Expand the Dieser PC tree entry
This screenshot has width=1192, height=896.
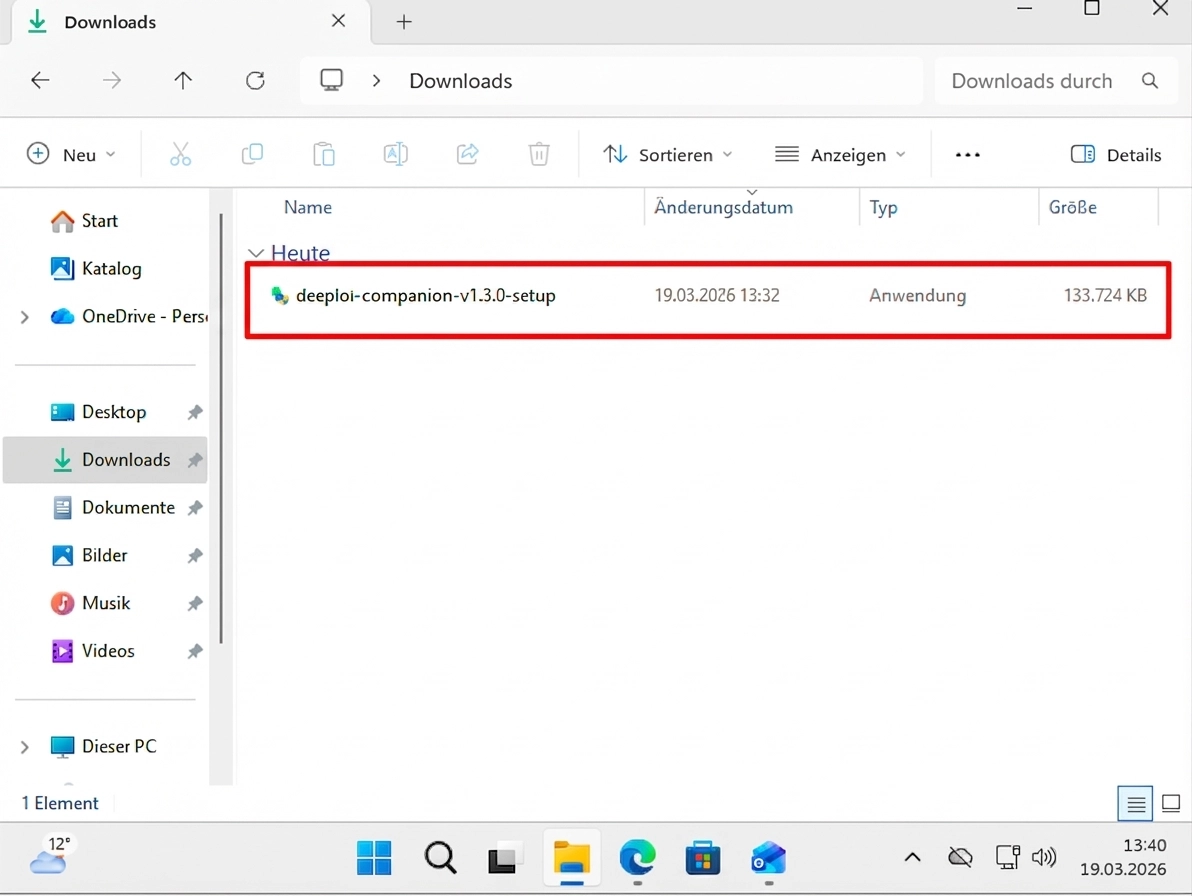[24, 746]
